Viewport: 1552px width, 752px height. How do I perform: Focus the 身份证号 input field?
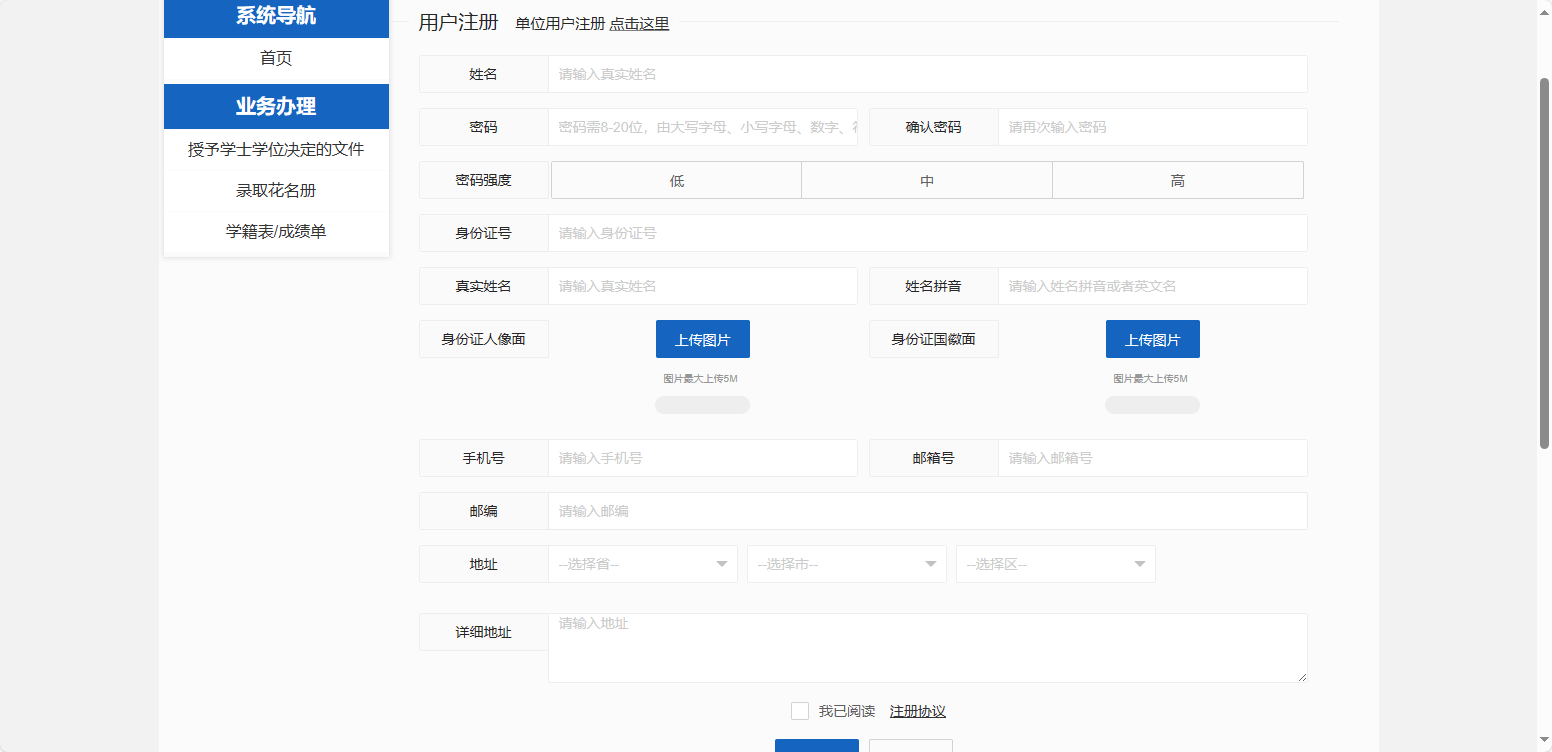point(926,233)
